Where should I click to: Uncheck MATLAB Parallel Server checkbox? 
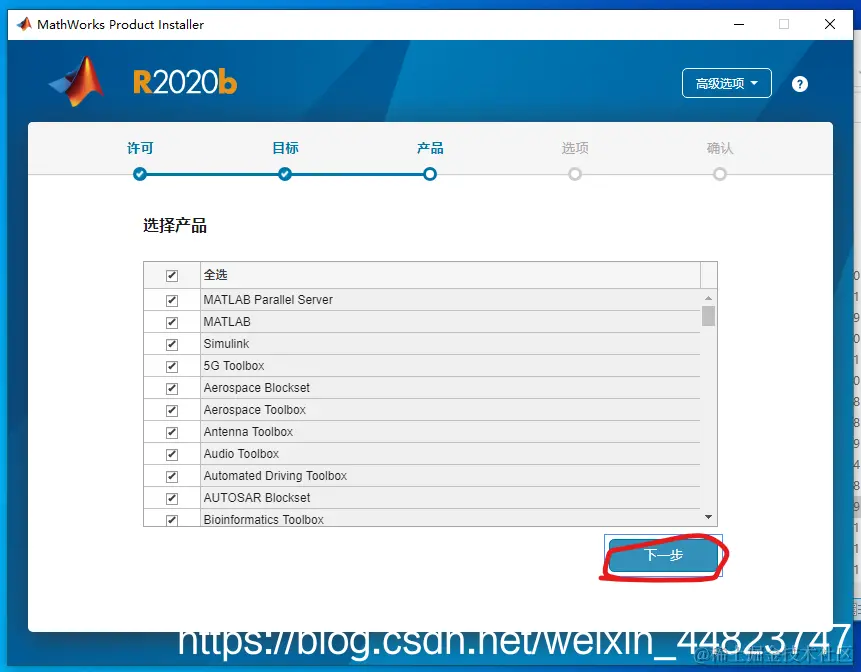tap(172, 300)
